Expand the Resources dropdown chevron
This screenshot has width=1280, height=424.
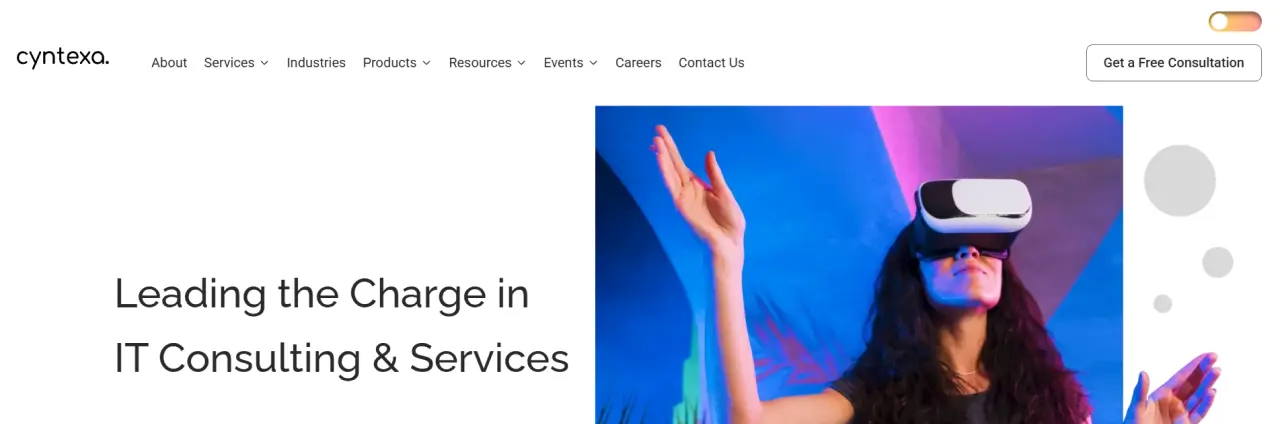point(521,63)
